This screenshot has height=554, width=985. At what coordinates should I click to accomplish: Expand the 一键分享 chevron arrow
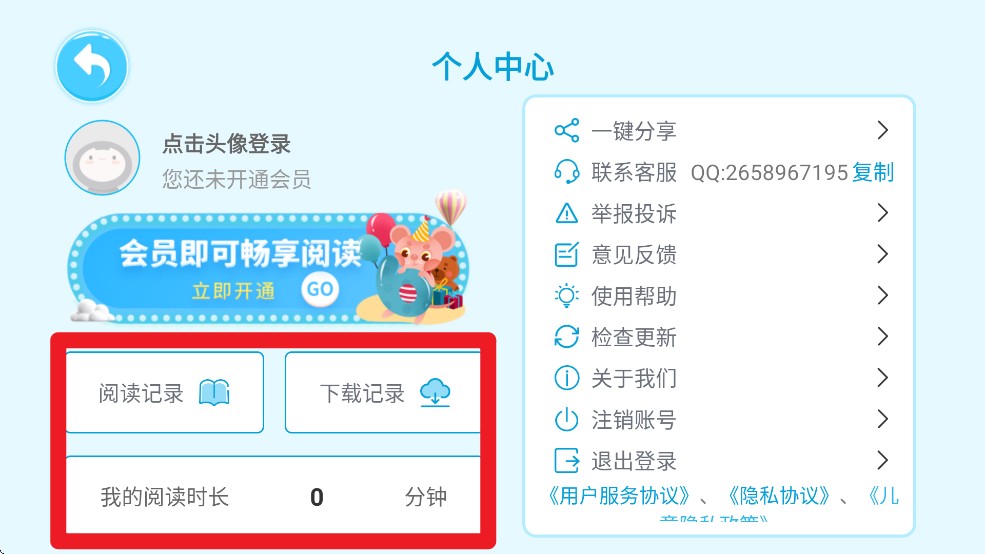[x=883, y=130]
